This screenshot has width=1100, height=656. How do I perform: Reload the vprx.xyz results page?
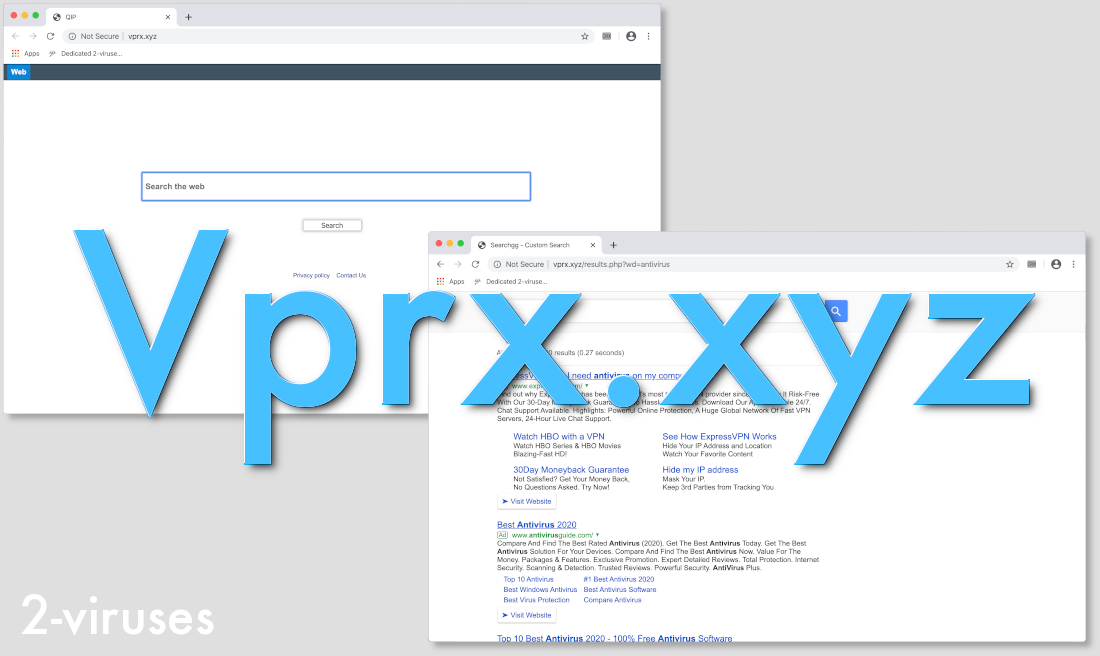point(475,264)
